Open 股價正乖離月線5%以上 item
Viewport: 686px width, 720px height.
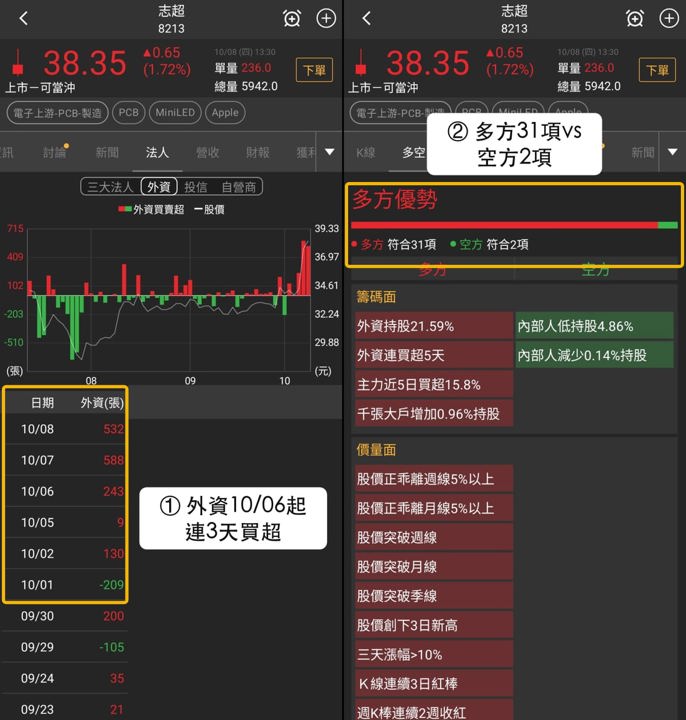tap(433, 508)
